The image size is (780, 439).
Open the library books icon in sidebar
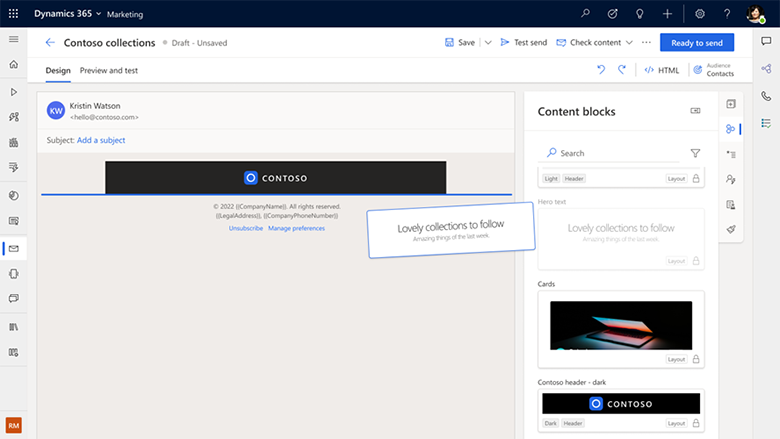(13, 327)
